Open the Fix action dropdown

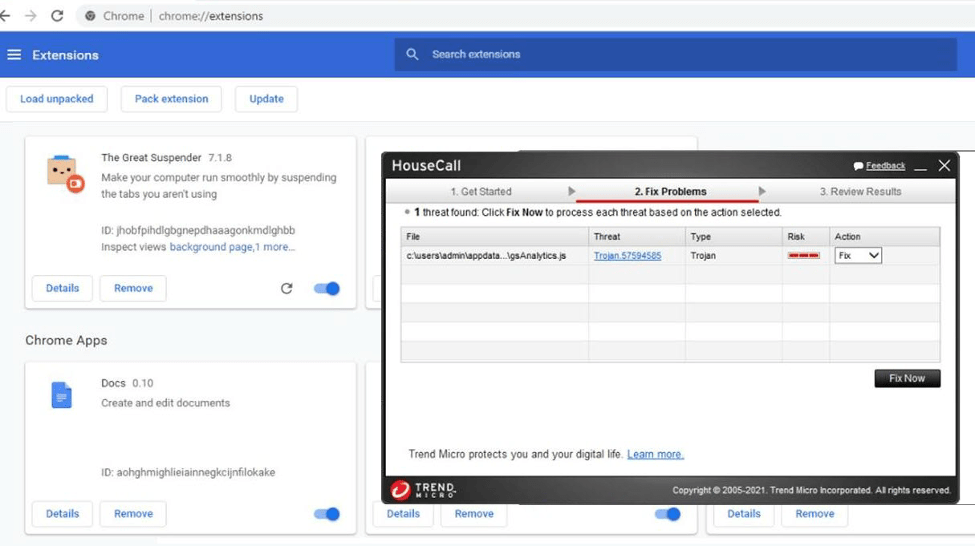click(x=858, y=256)
